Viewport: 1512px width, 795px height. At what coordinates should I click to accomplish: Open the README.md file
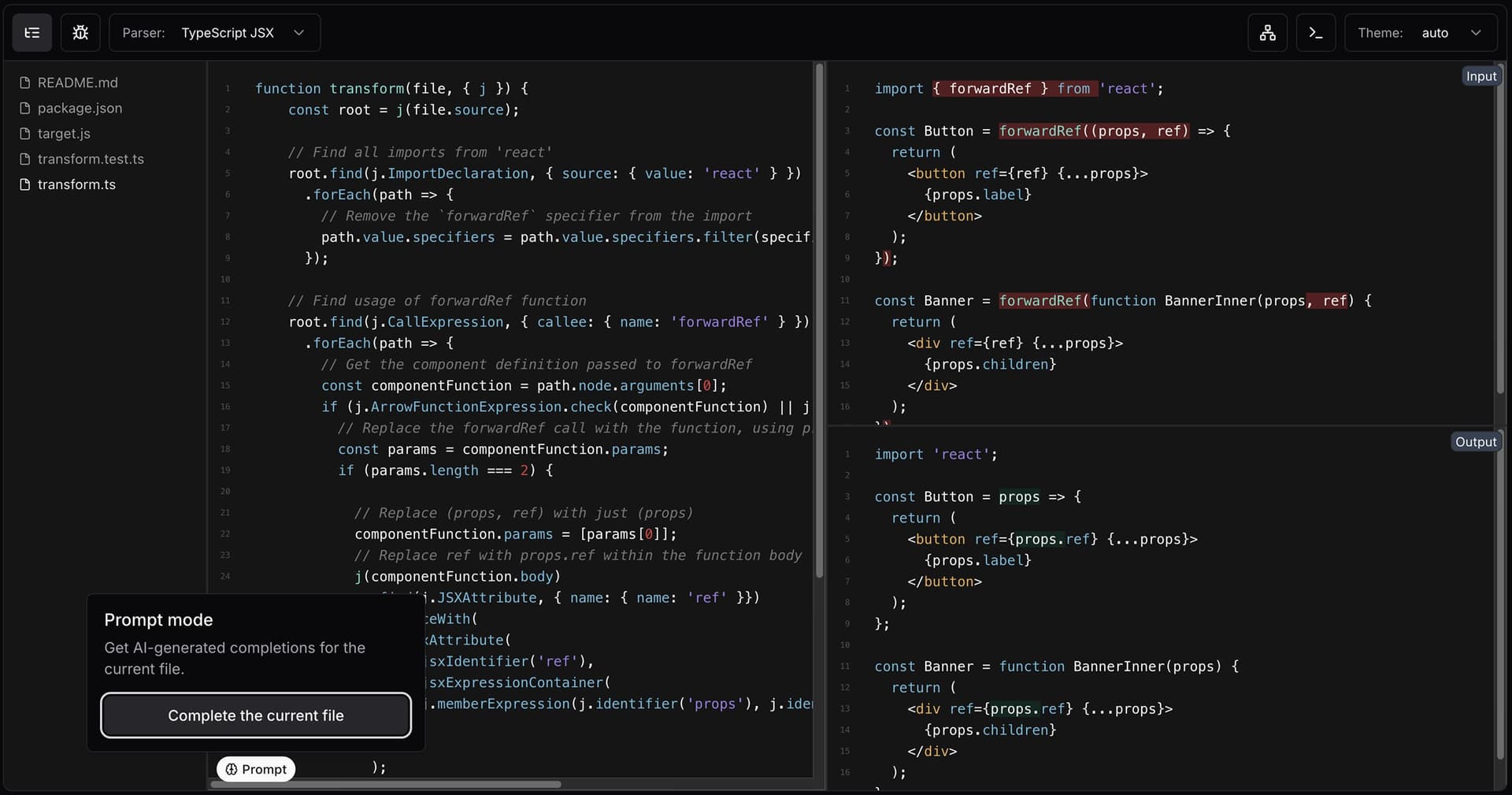click(77, 83)
